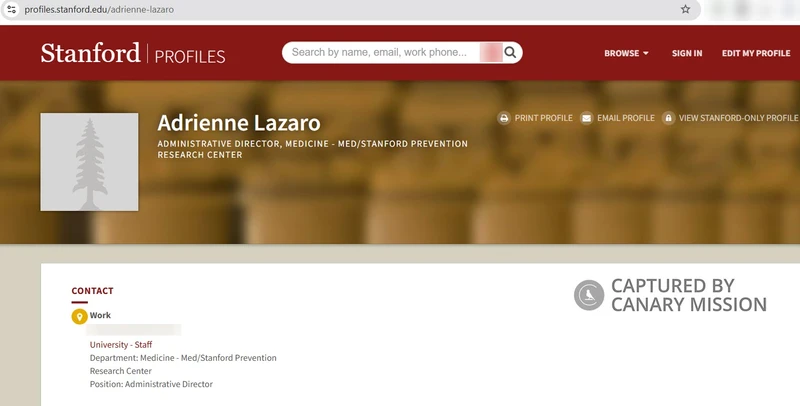Screen dimensions: 800x406
Task: Click the Print Profile link
Action: pyautogui.click(x=543, y=118)
